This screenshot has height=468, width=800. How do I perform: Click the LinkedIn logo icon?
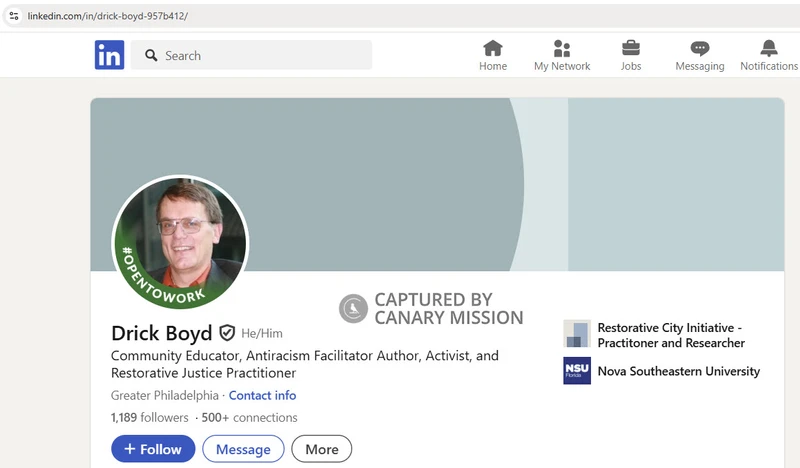point(109,55)
